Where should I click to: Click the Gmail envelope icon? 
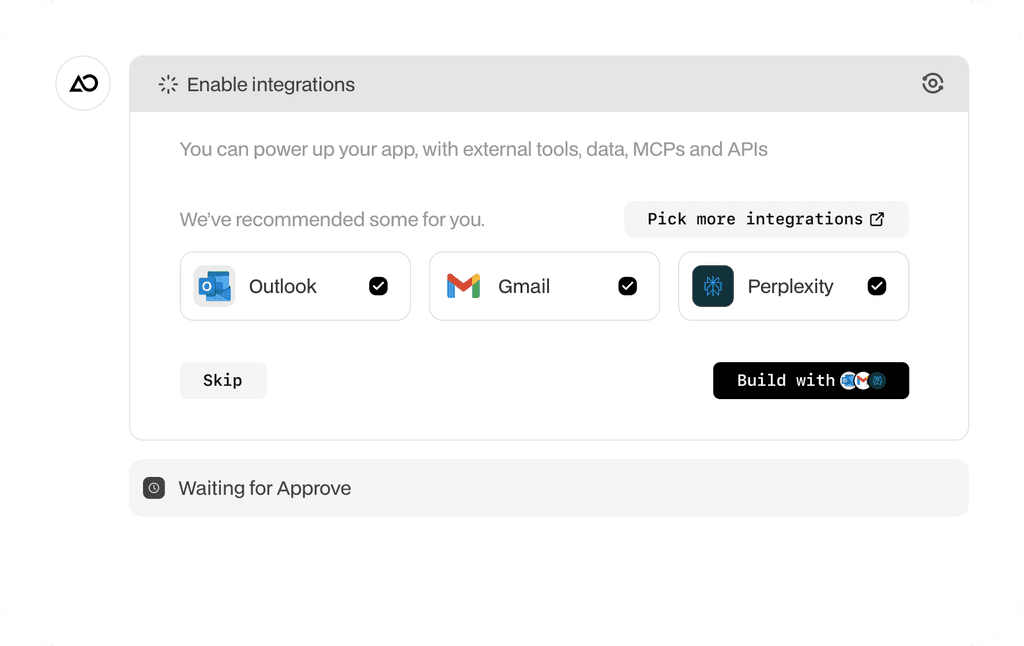click(x=465, y=286)
